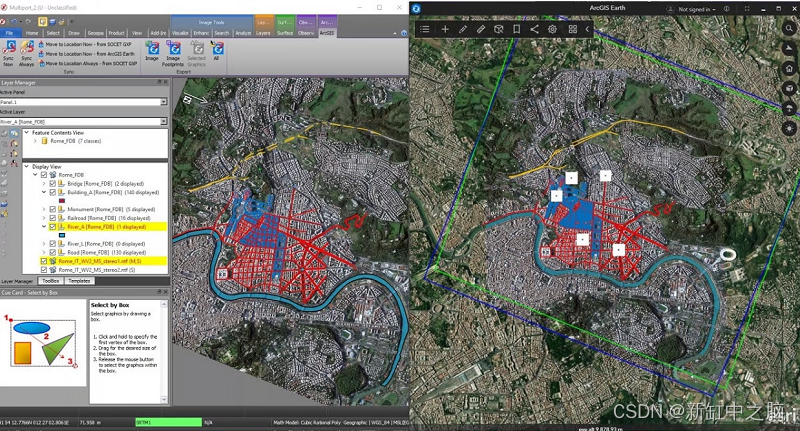Switch to the Templates panel tab

pos(79,281)
